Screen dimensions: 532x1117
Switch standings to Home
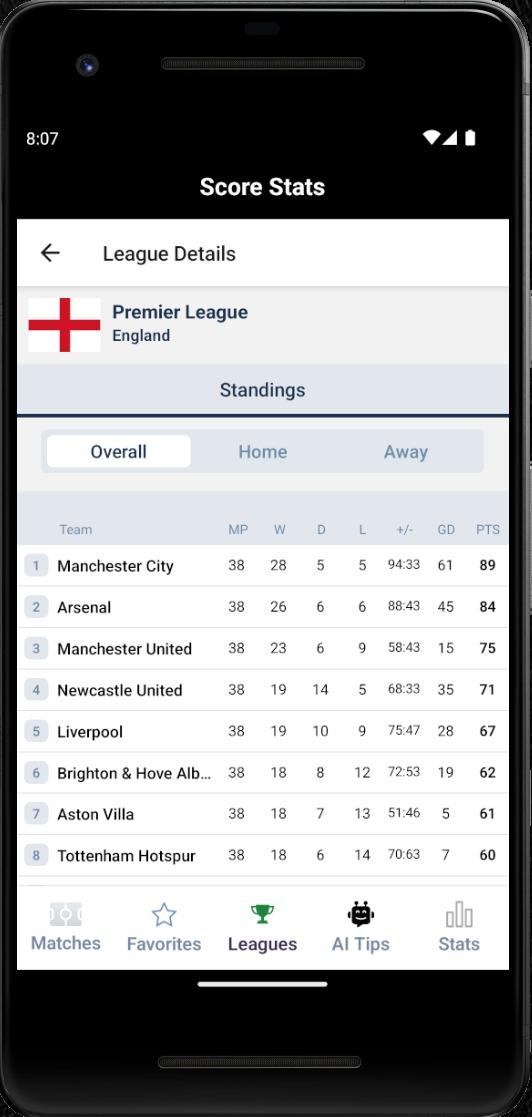point(263,452)
